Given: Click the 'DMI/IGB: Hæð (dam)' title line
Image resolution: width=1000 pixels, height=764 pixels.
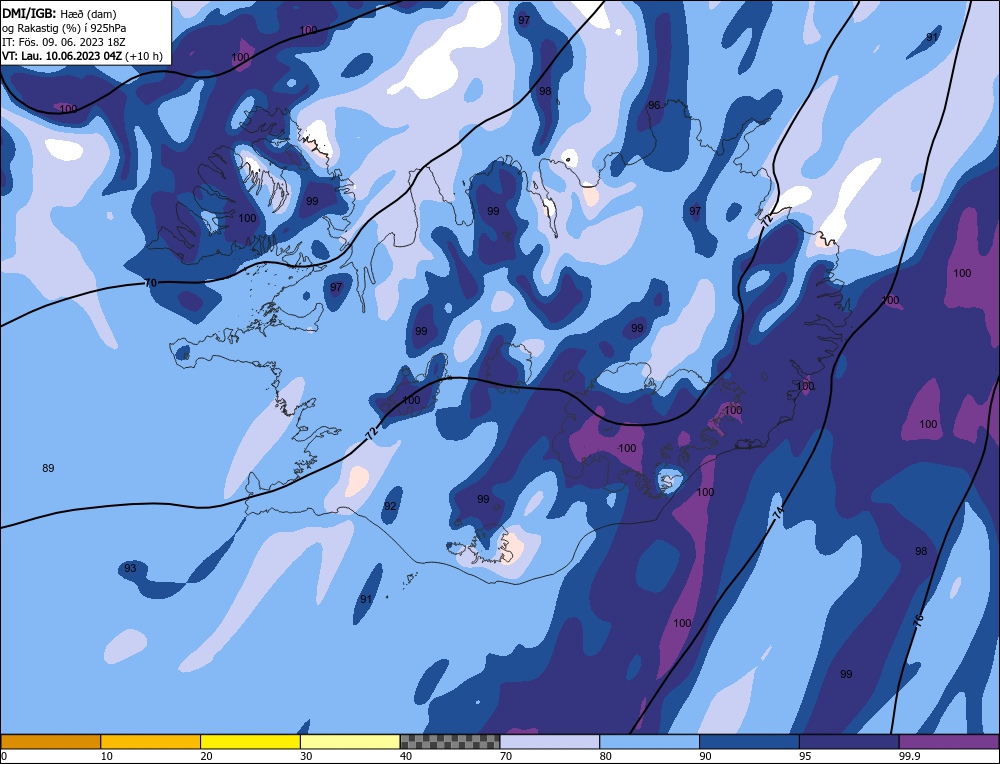Looking at the screenshot, I should click(59, 13).
